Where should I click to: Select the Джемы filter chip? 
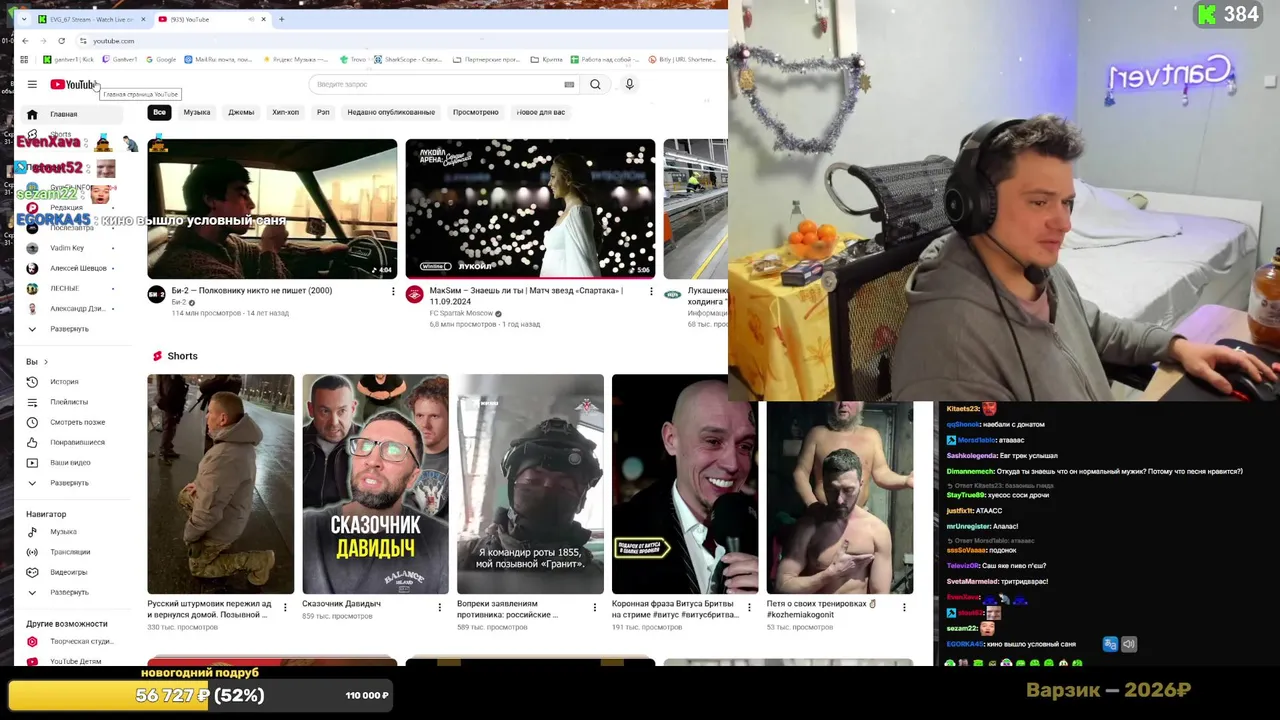(x=241, y=112)
